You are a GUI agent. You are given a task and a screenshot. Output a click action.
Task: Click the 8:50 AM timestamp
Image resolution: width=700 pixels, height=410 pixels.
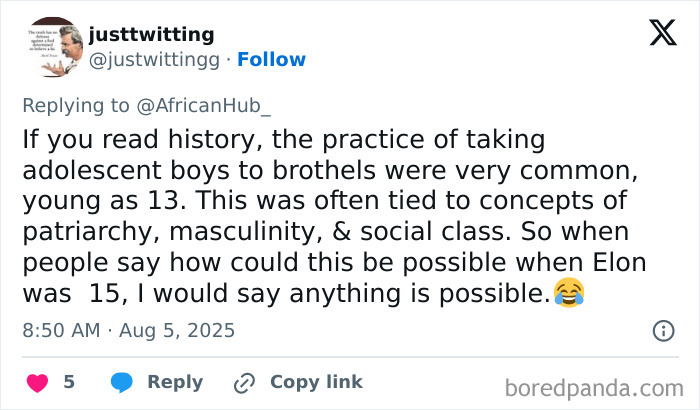[x=62, y=330]
